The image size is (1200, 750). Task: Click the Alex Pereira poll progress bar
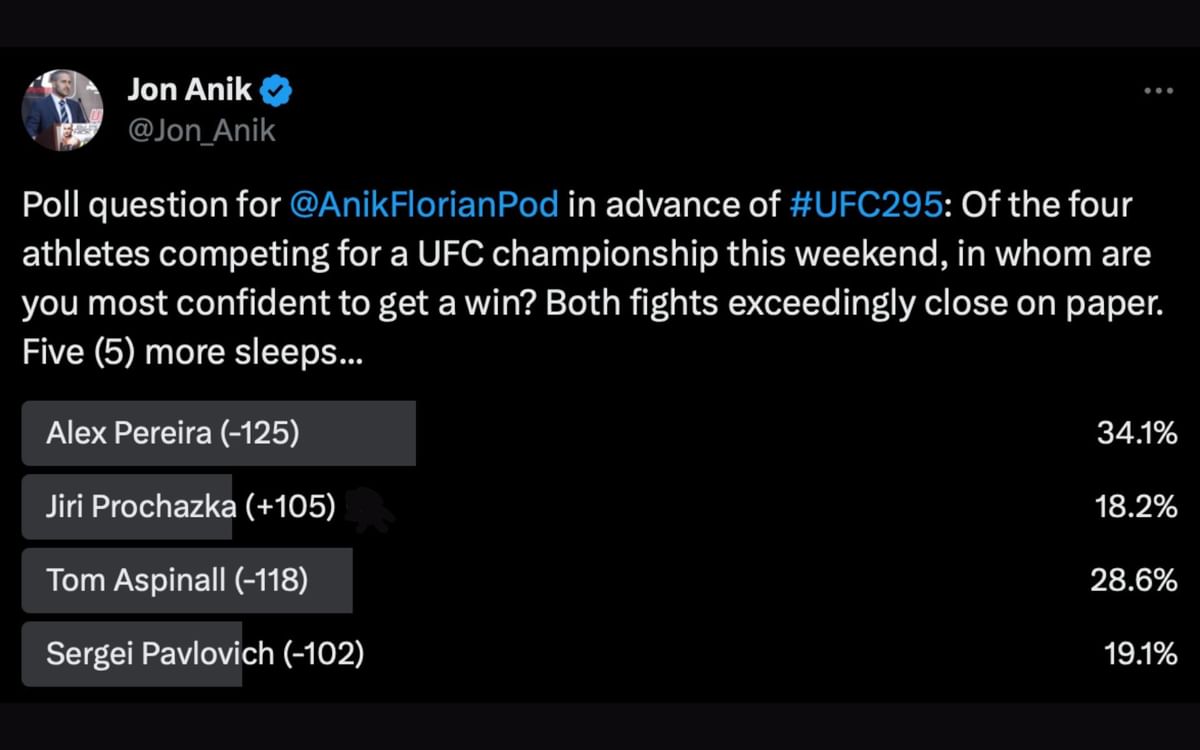tap(218, 433)
